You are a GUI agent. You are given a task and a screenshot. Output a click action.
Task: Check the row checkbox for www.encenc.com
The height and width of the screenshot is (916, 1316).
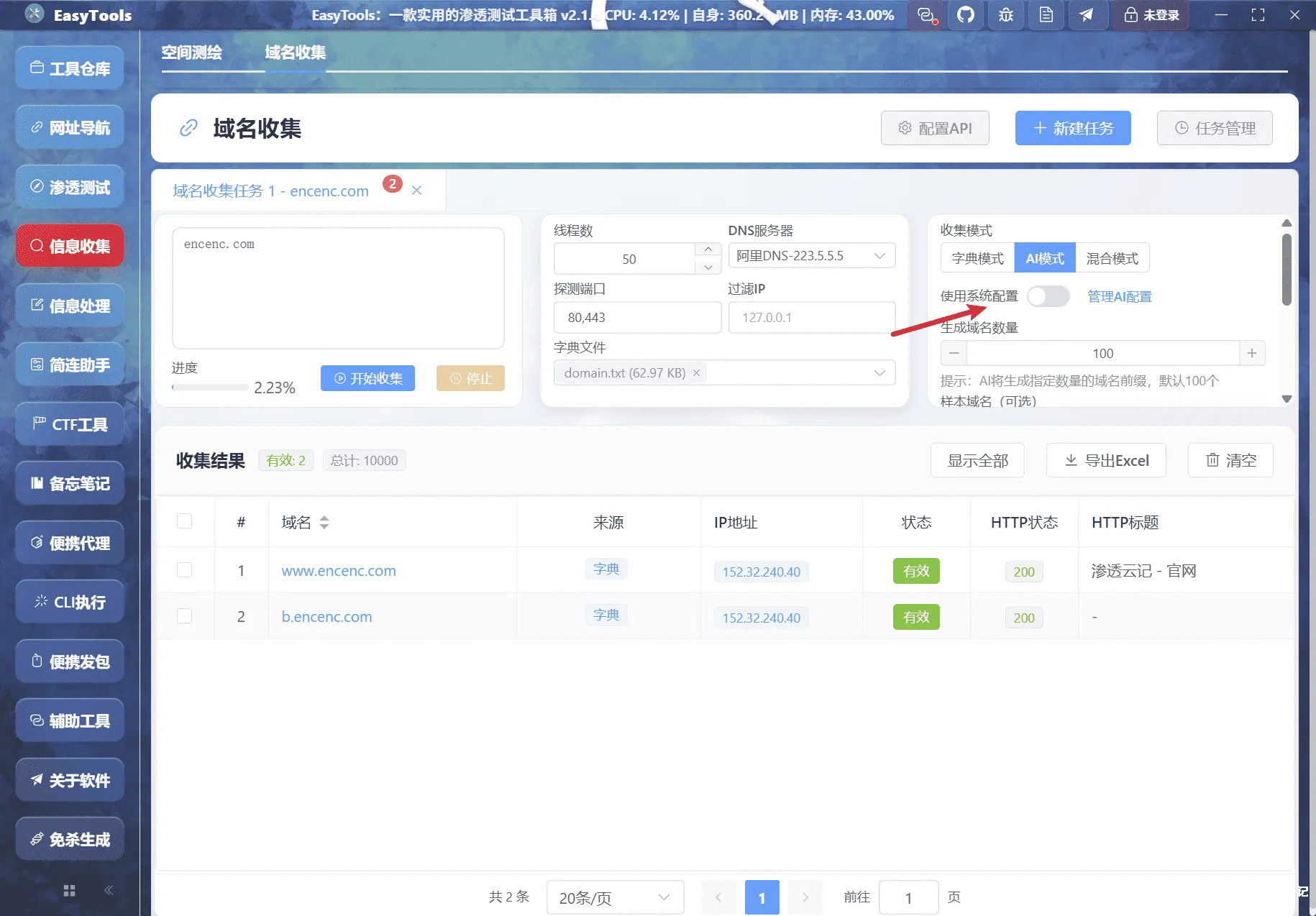(x=185, y=569)
